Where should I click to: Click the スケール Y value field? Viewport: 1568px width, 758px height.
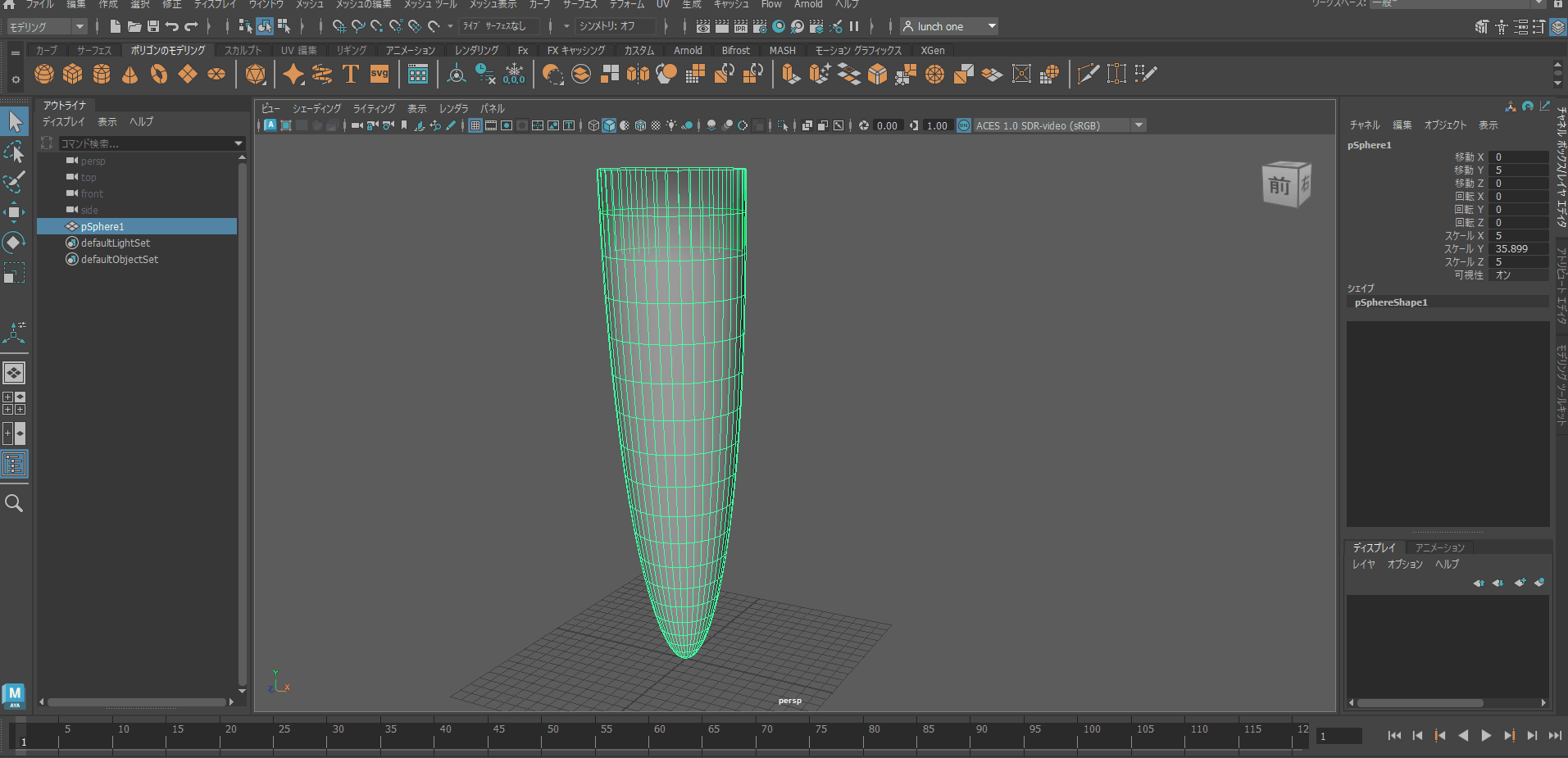[x=1518, y=248]
